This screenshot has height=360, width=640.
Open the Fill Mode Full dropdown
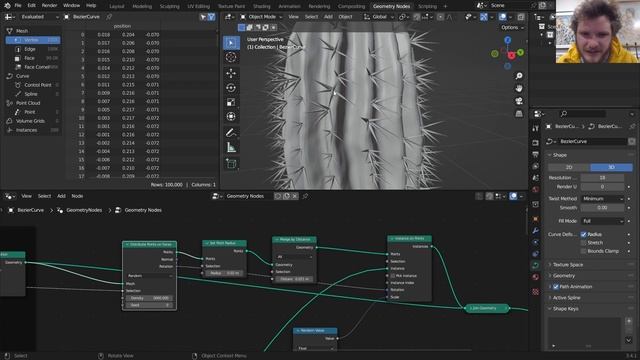click(602, 221)
